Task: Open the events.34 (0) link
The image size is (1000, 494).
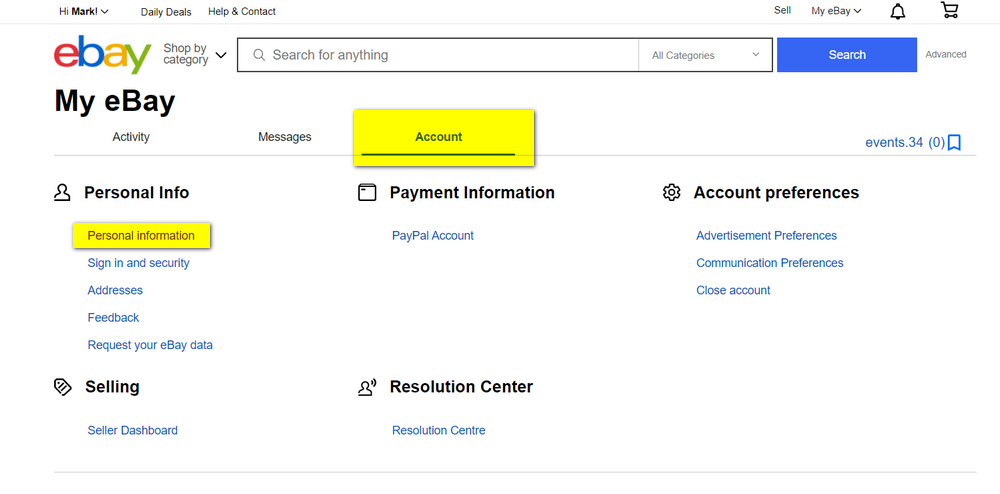Action: coord(904,143)
